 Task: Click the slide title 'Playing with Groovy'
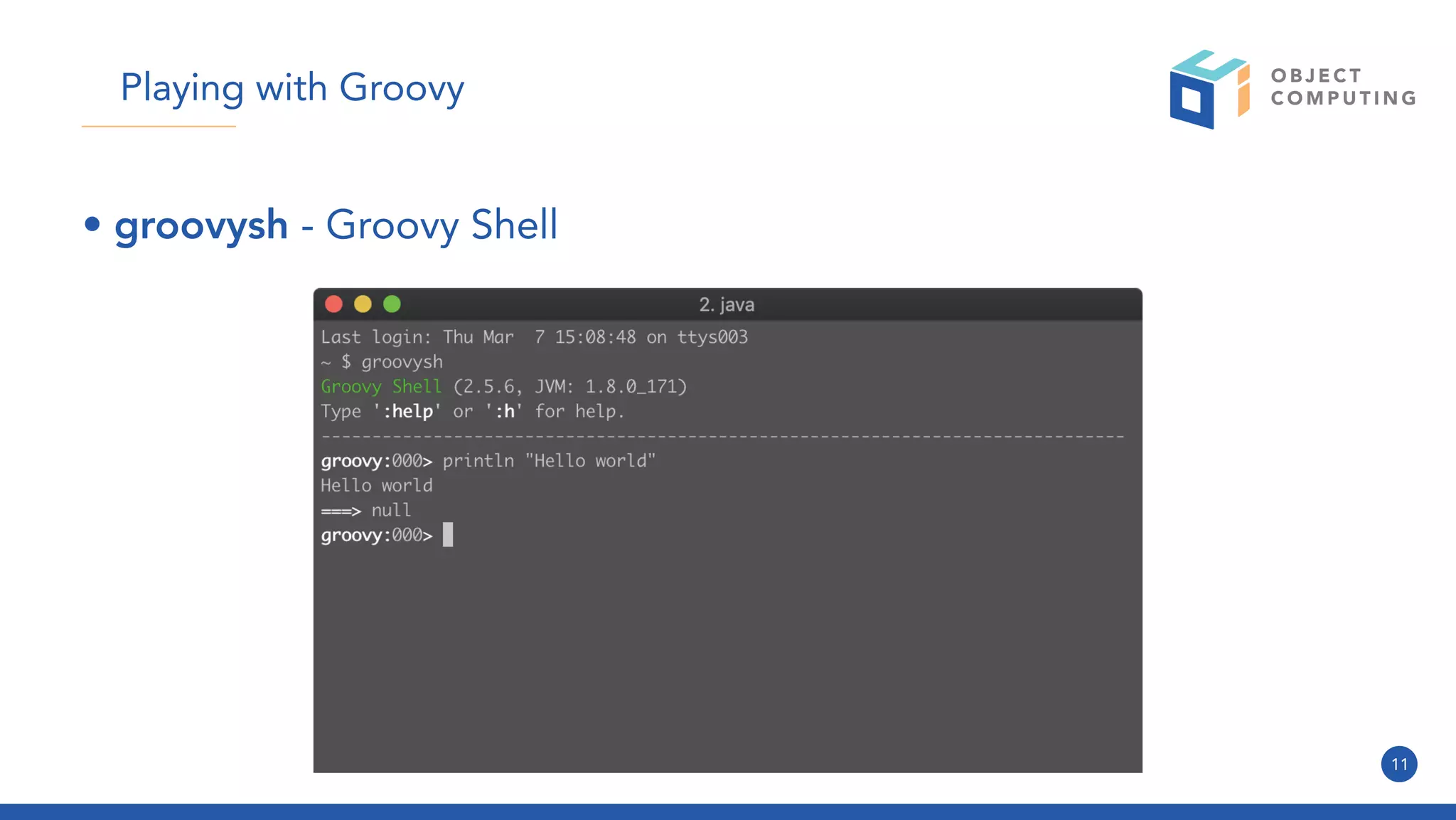292,89
